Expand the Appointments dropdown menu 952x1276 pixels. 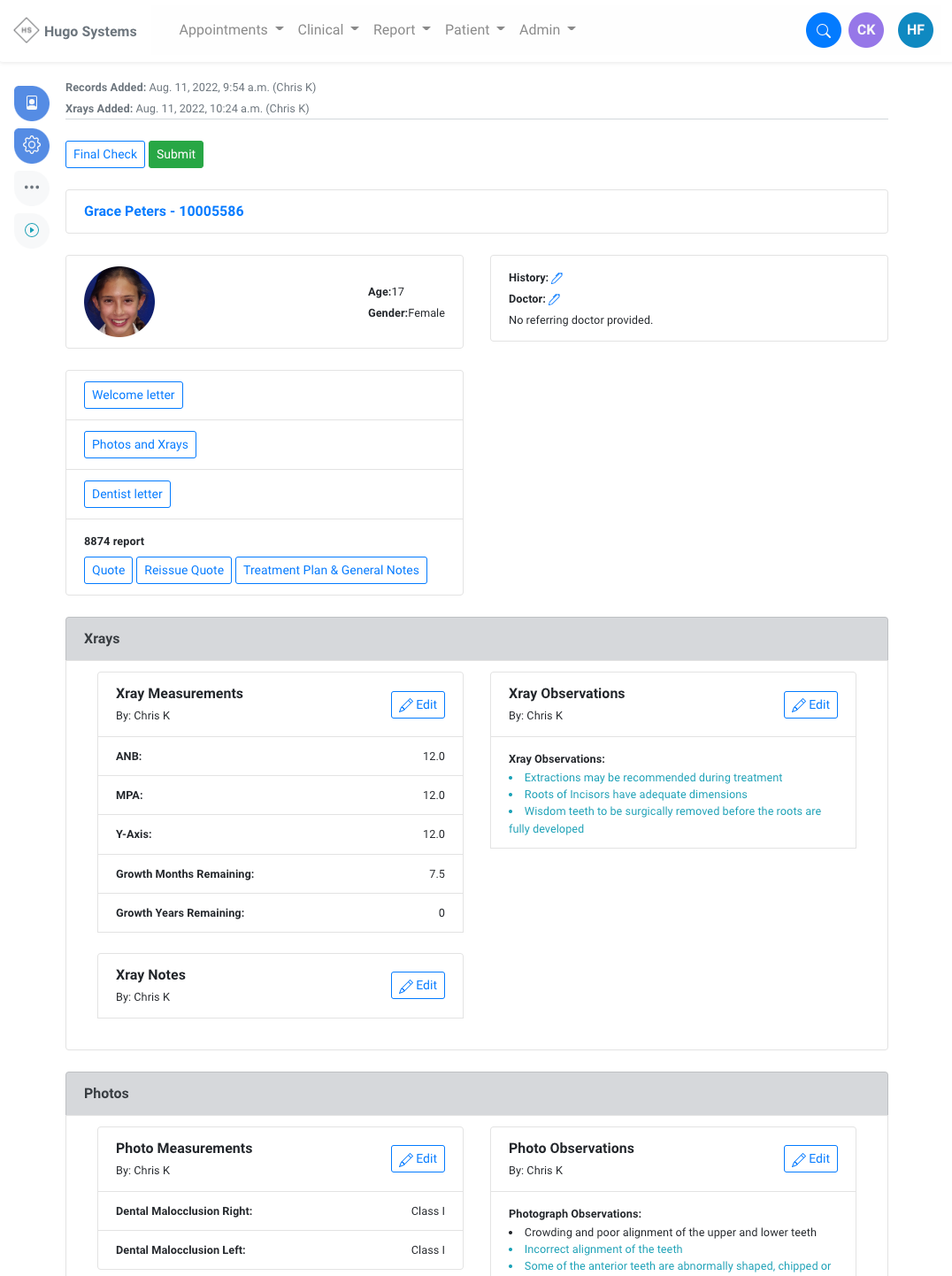click(231, 30)
